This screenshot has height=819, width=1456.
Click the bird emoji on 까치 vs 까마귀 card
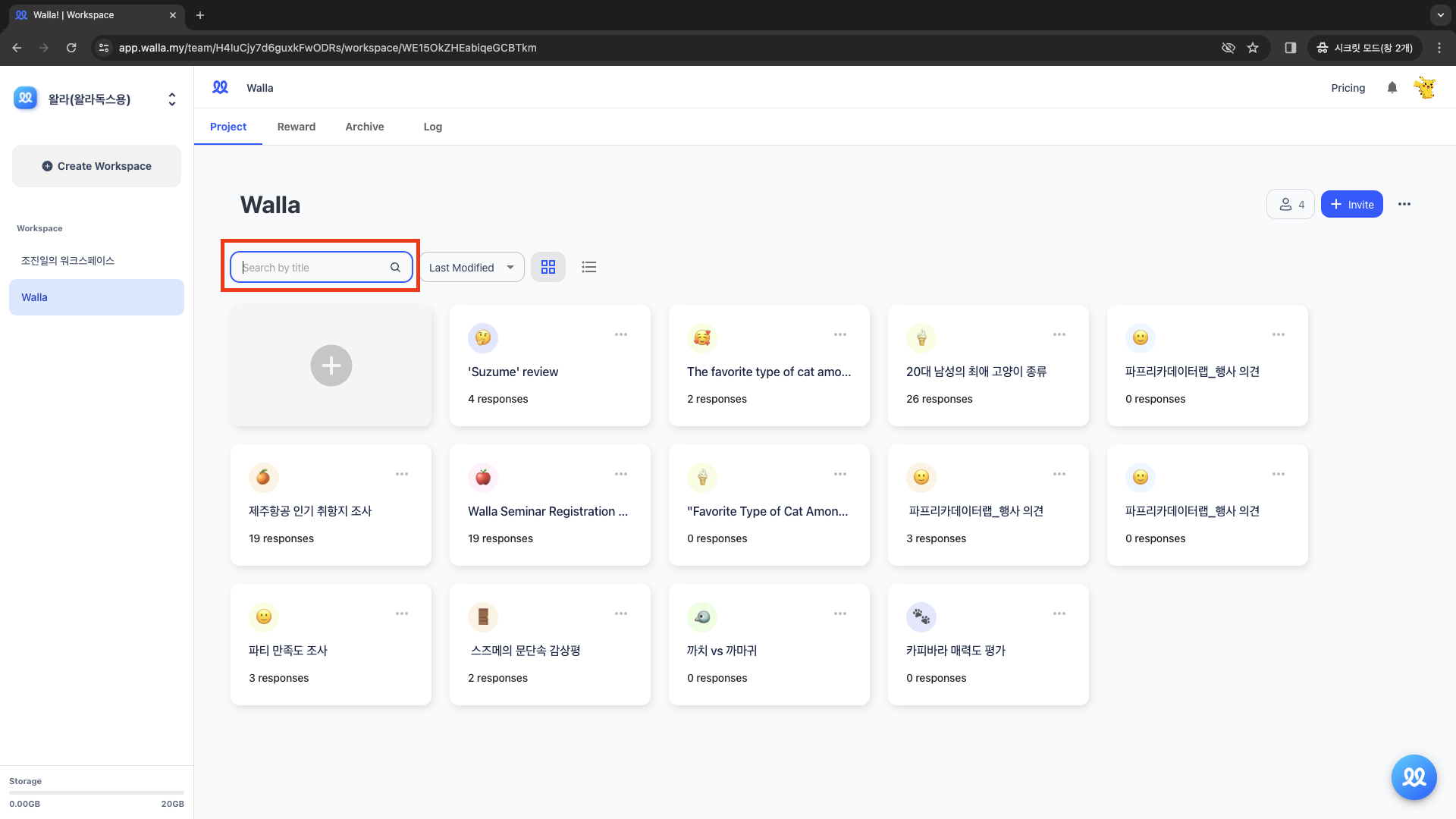tap(702, 617)
